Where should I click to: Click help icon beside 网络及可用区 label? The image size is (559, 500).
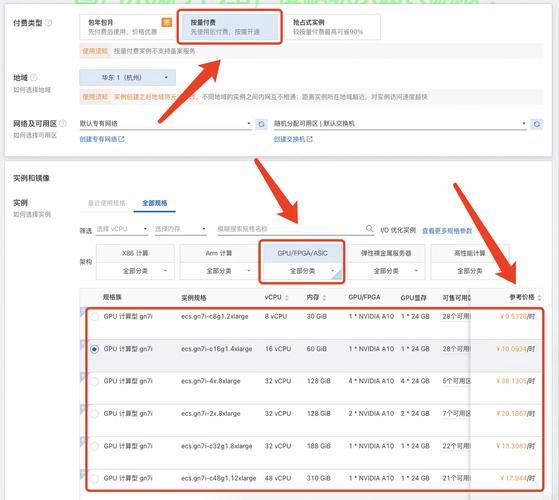click(x=63, y=123)
